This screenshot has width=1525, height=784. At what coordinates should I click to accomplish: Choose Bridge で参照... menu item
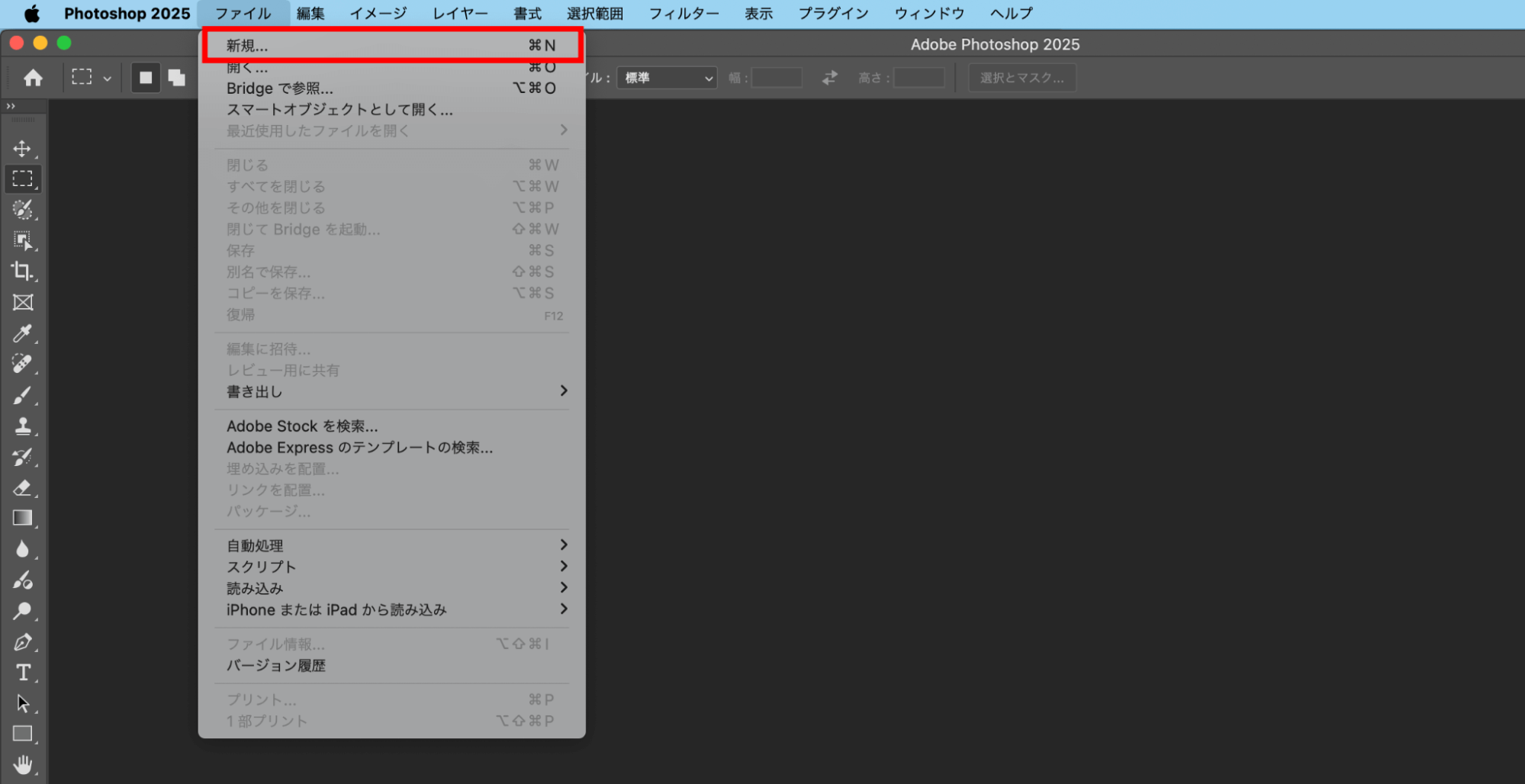[391, 88]
